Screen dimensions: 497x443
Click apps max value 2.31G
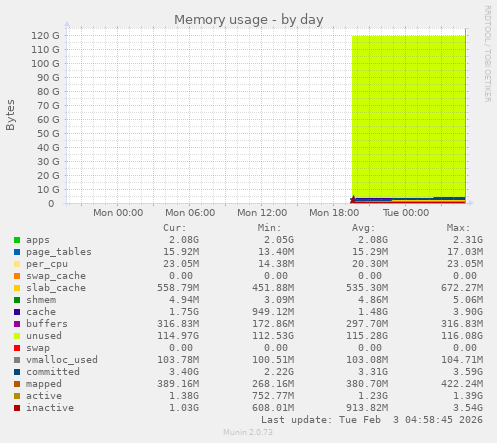point(468,240)
